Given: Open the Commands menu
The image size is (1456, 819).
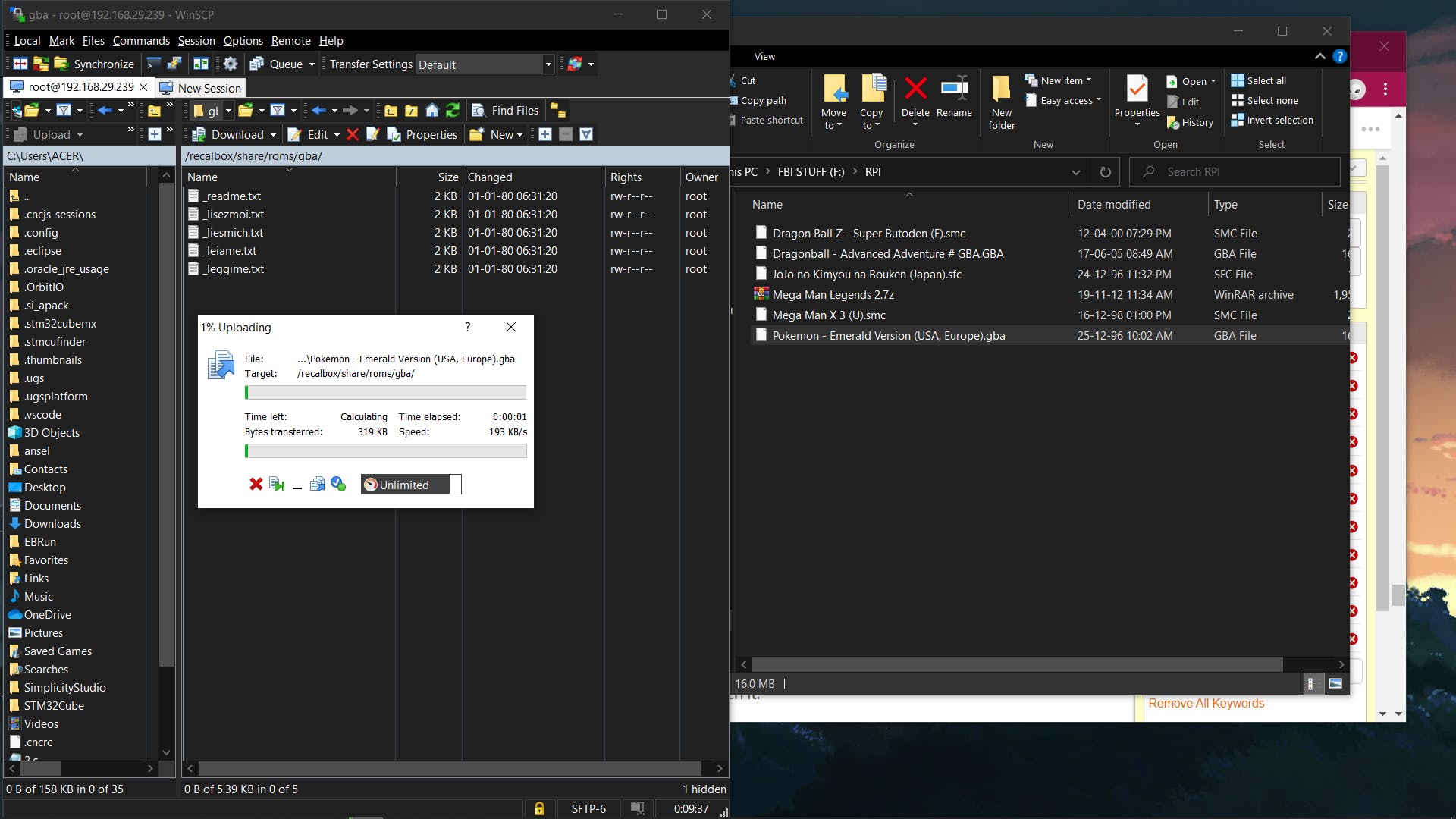Looking at the screenshot, I should [x=141, y=41].
